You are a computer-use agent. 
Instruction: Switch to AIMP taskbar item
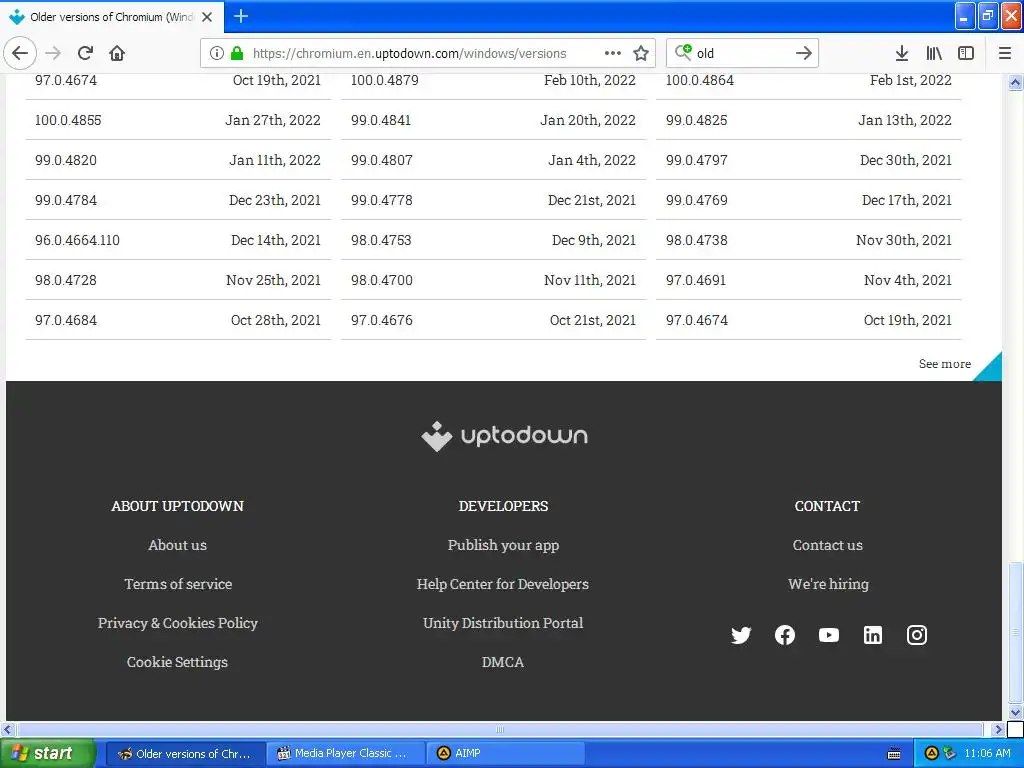[505, 753]
